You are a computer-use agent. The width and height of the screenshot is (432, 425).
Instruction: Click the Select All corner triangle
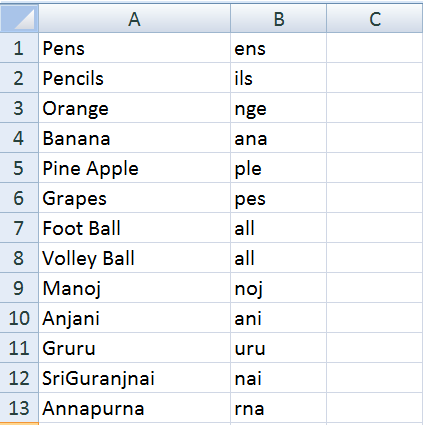coord(19,18)
